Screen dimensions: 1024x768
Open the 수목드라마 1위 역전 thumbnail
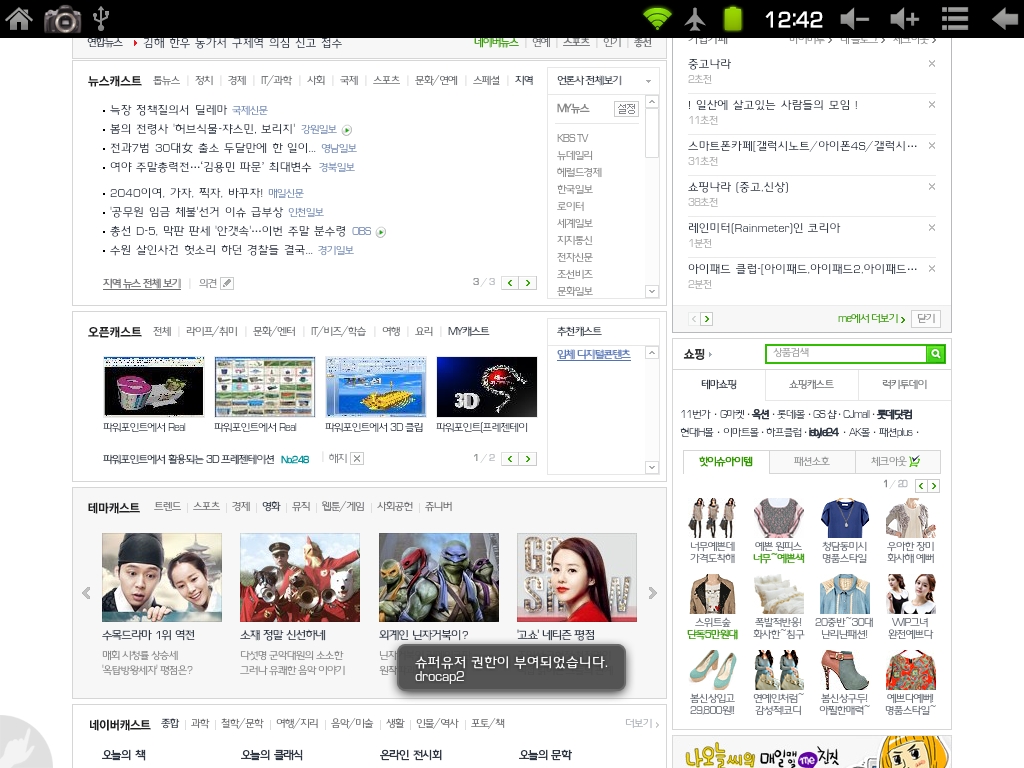(x=162, y=577)
